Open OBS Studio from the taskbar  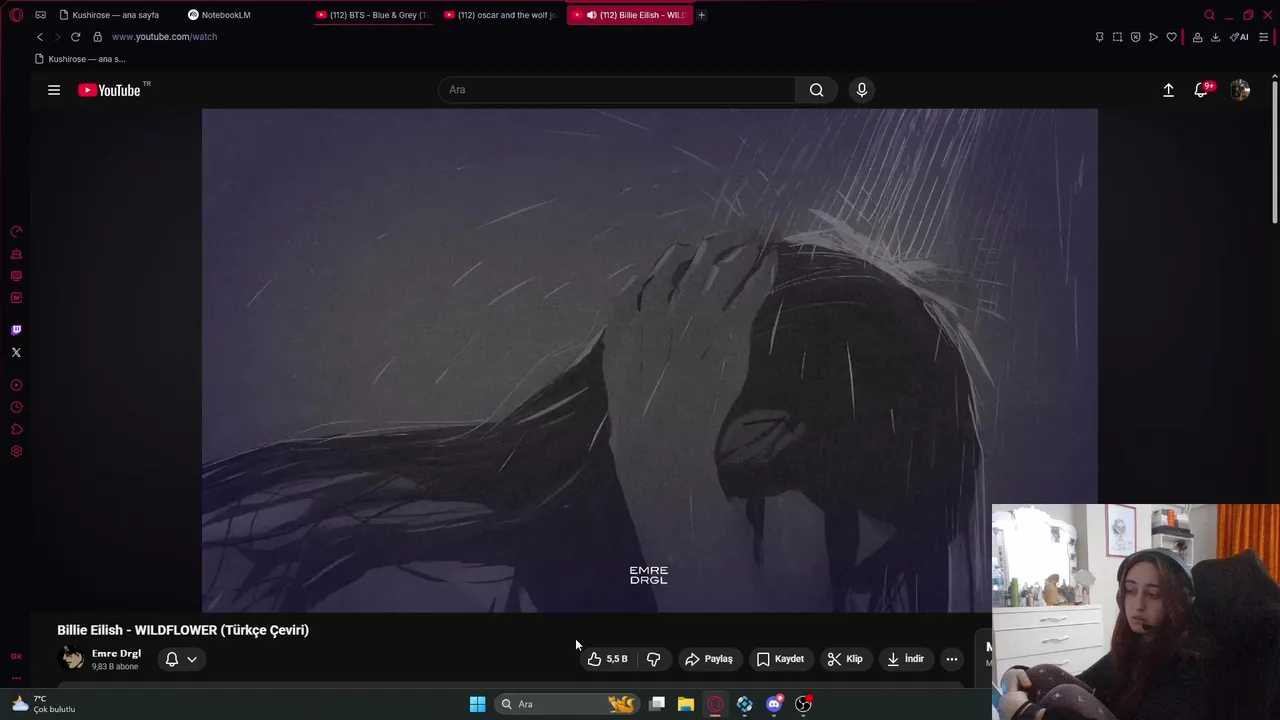coord(803,704)
